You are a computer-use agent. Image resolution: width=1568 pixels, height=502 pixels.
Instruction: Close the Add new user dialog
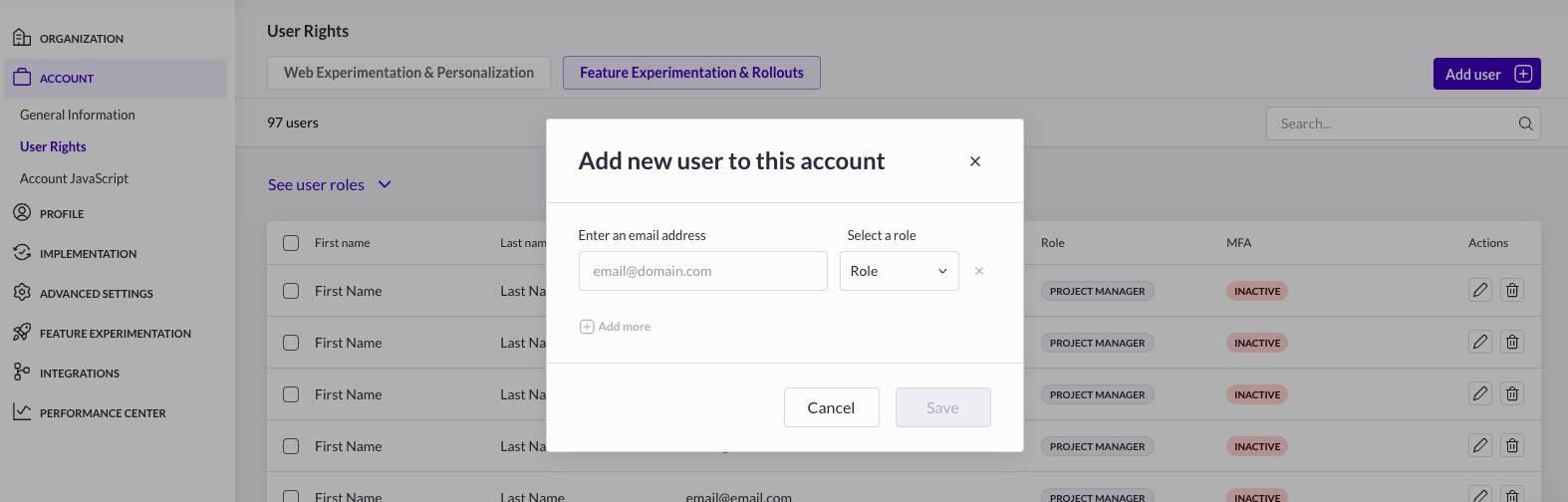pos(975,161)
